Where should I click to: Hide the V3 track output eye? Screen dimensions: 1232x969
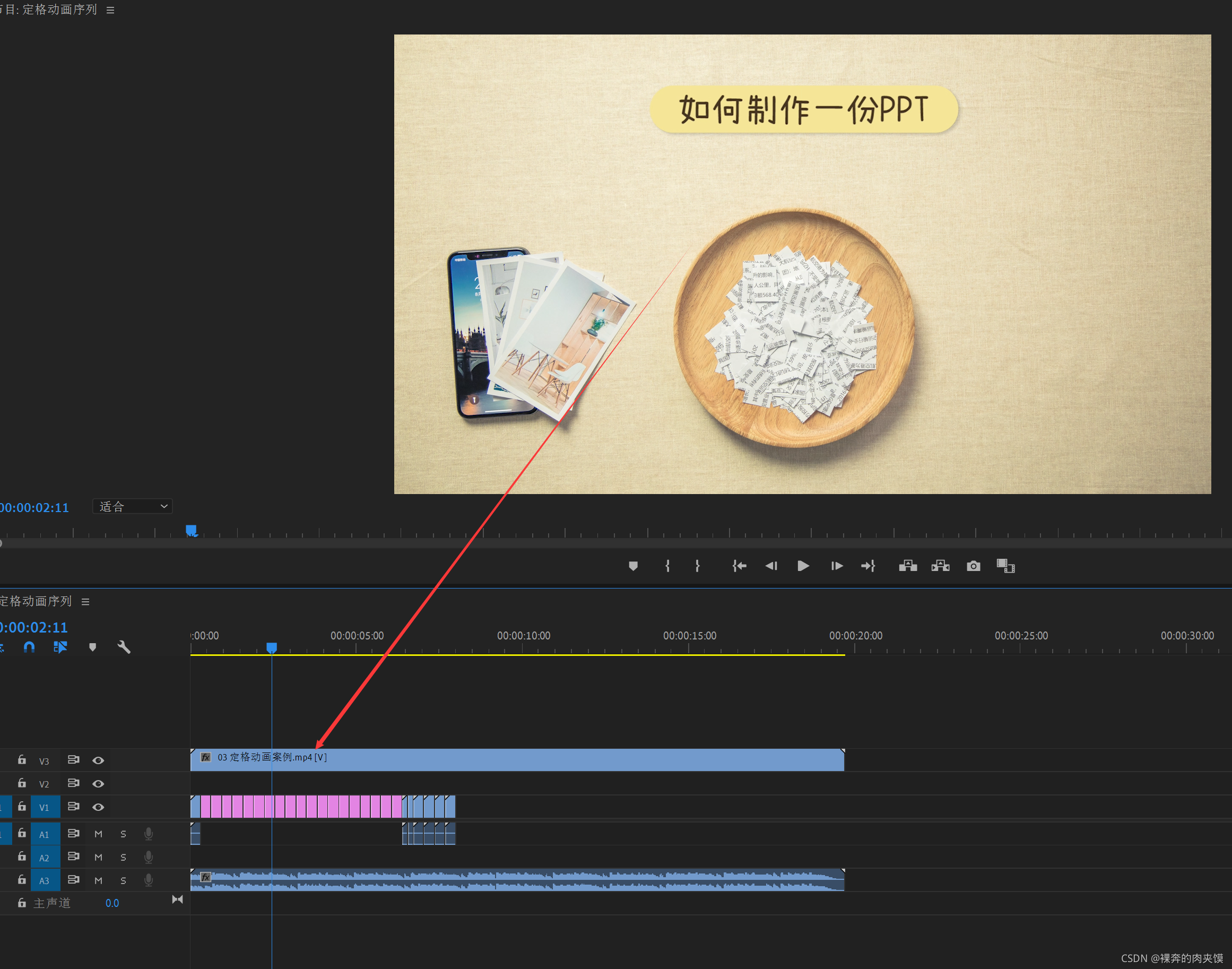coord(98,760)
